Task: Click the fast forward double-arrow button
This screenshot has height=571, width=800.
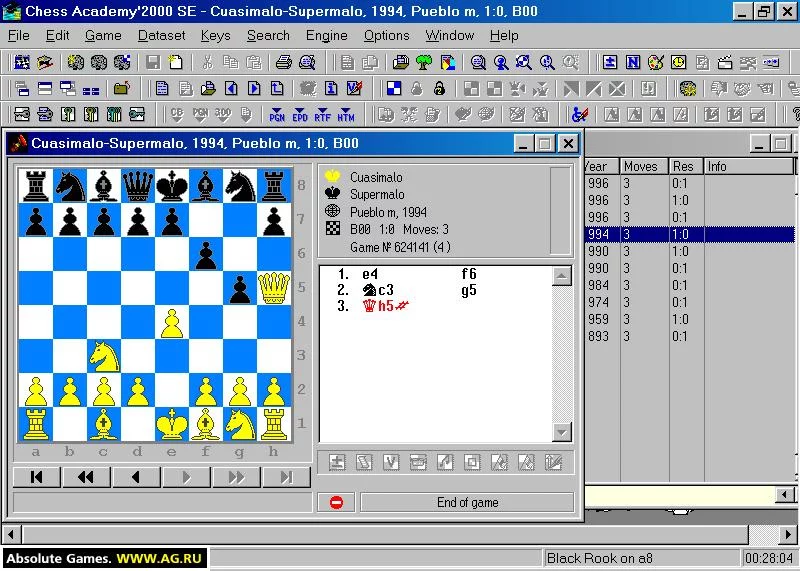Action: [236, 477]
